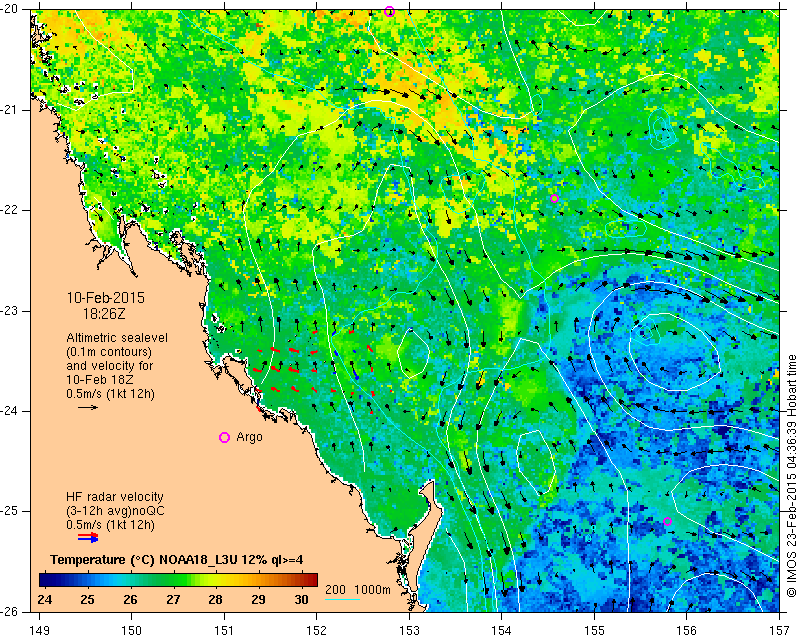Click the '28' color bar tick label

pyautogui.click(x=215, y=599)
